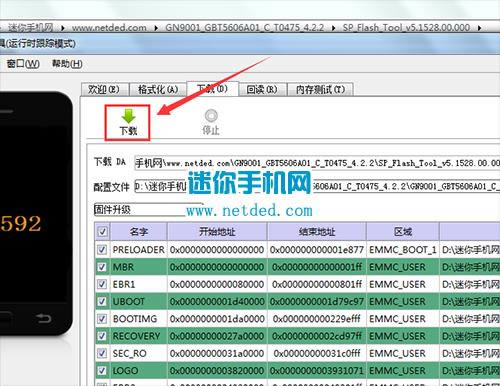Expand breadcrumb arrow after 迷你手机网 folder
This screenshot has height=386, width=500.
tap(63, 28)
